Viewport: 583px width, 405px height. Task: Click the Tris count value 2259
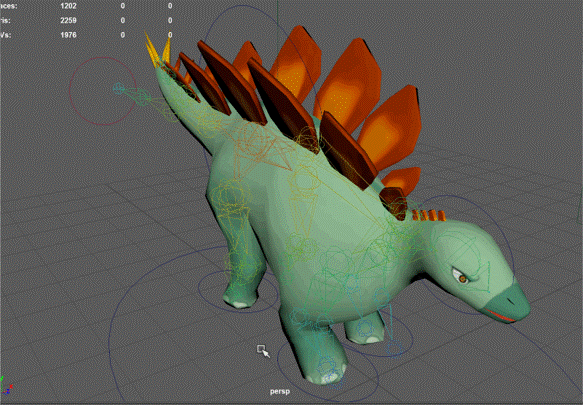coord(68,20)
